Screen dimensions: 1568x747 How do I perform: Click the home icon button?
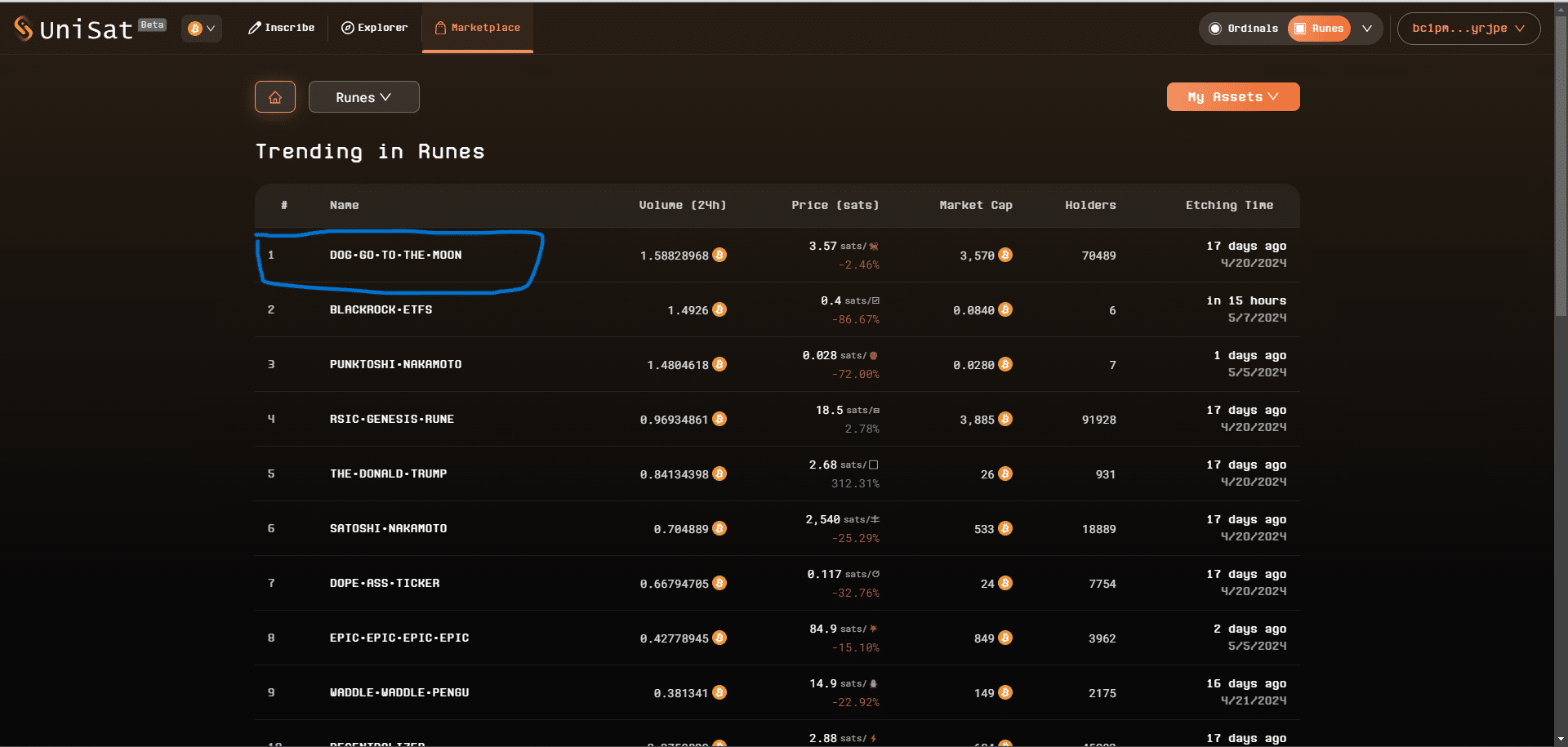(x=275, y=97)
